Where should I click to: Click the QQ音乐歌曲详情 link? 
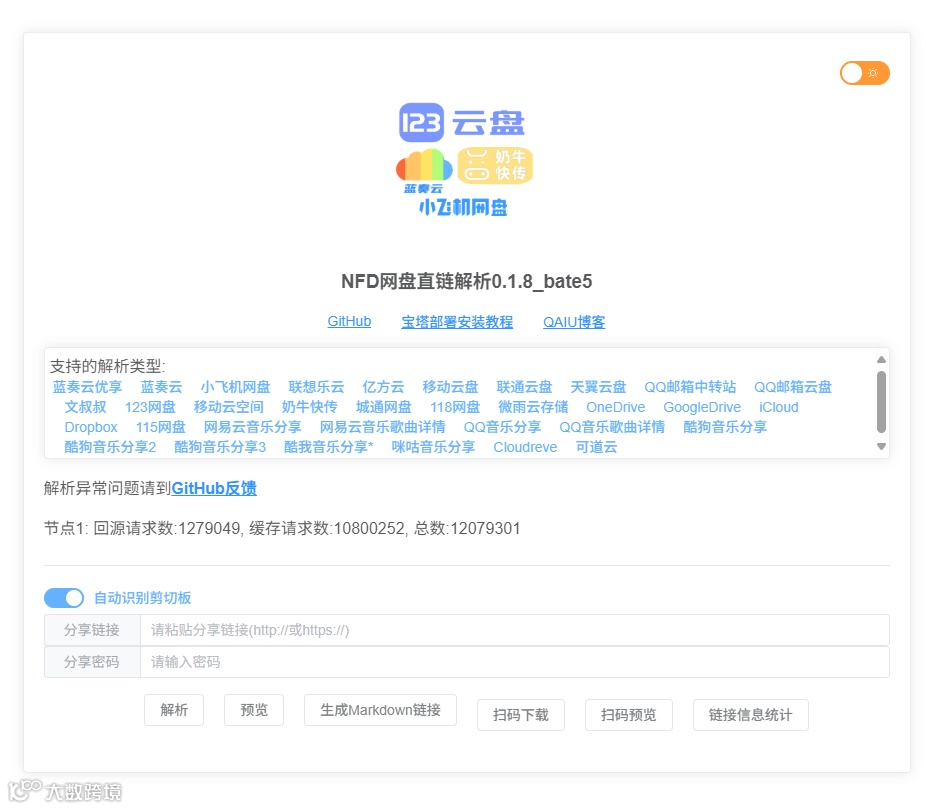tap(612, 427)
